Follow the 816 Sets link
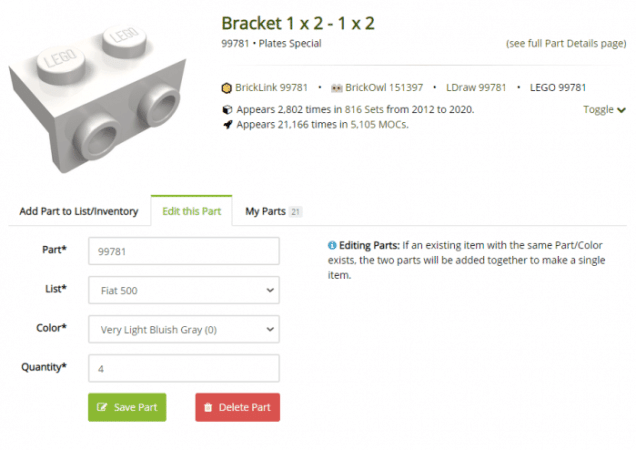636x450 pixels. pos(364,110)
